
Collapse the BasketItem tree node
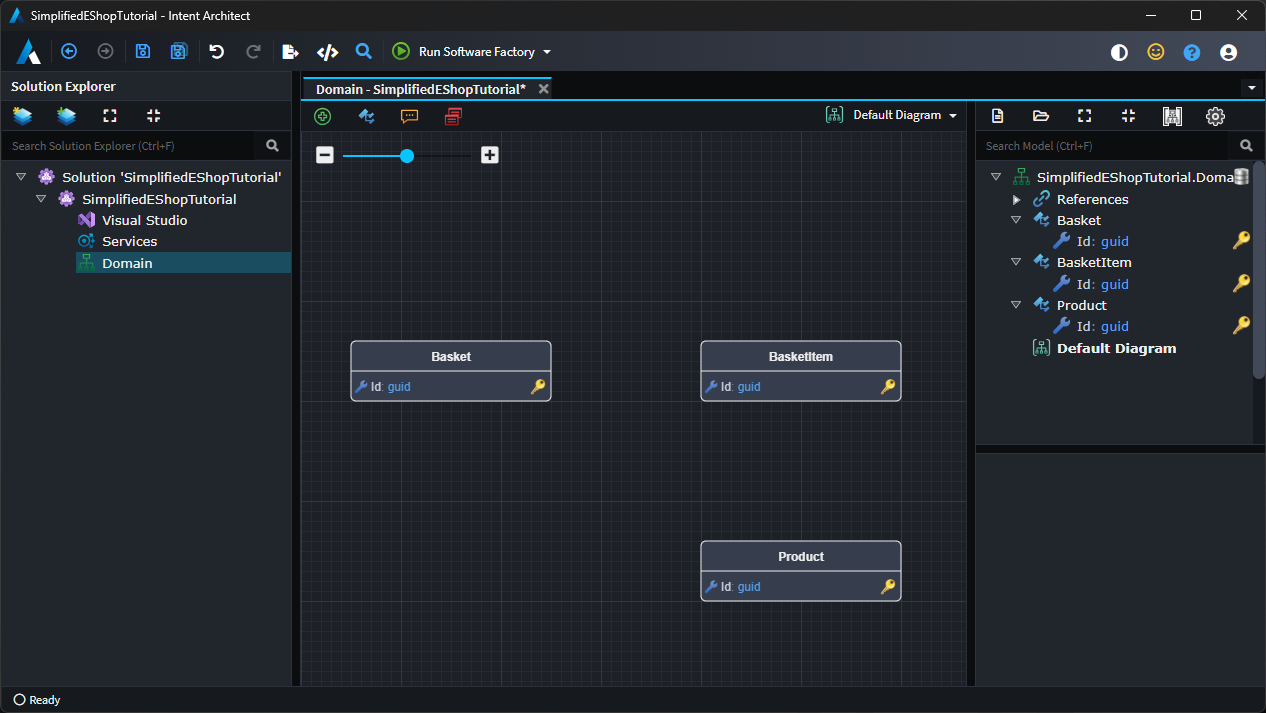tap(1016, 262)
